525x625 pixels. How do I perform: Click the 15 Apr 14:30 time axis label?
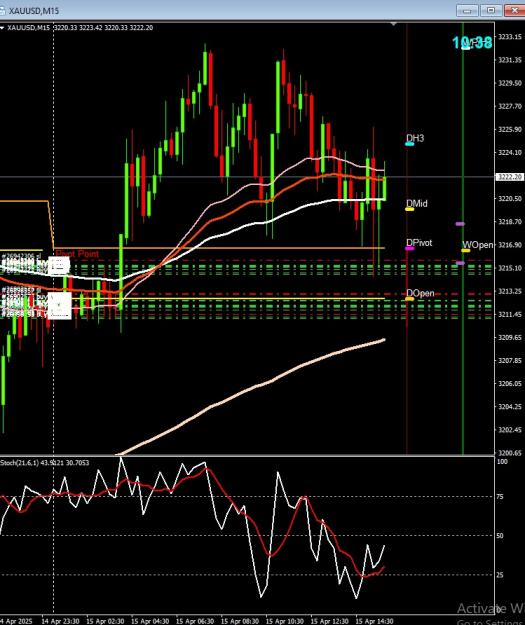pyautogui.click(x=375, y=621)
